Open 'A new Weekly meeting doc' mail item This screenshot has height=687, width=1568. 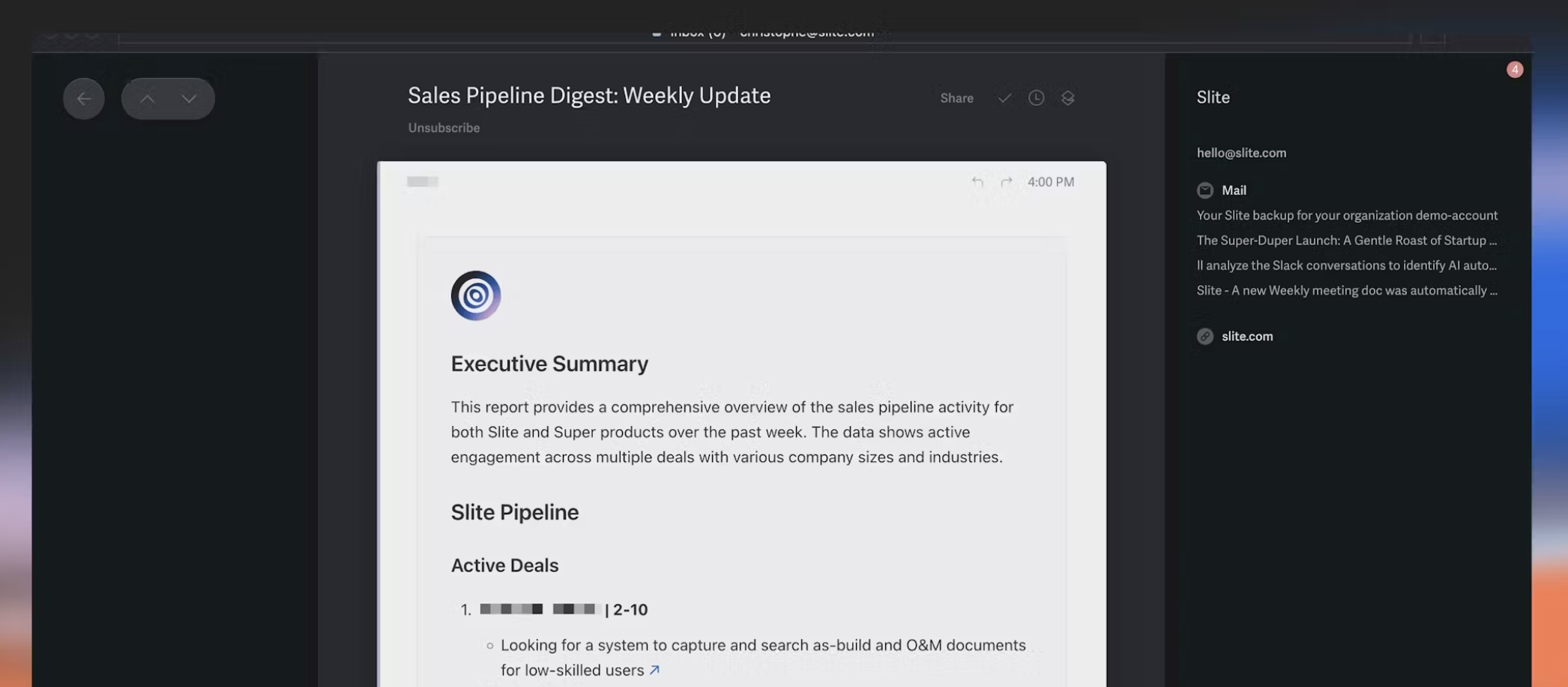point(1346,290)
